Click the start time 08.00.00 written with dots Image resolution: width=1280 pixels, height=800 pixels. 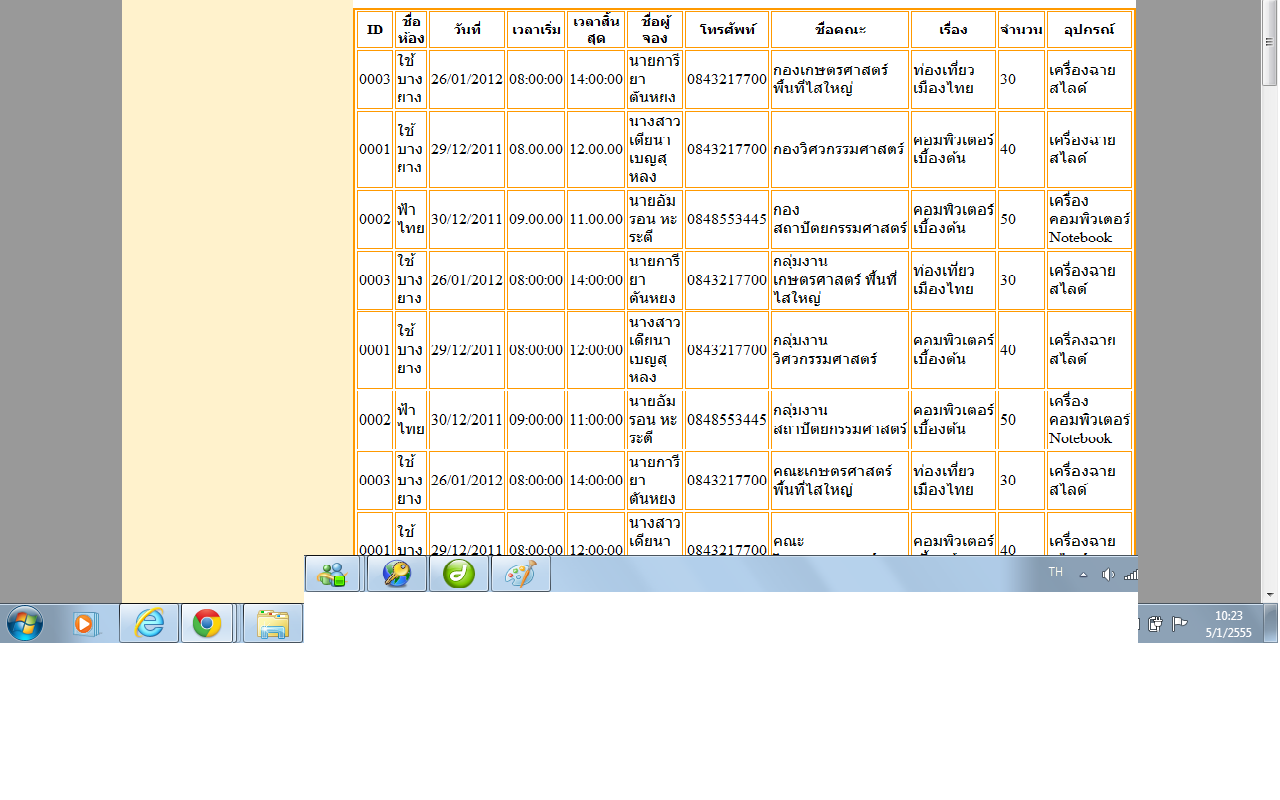coord(536,149)
